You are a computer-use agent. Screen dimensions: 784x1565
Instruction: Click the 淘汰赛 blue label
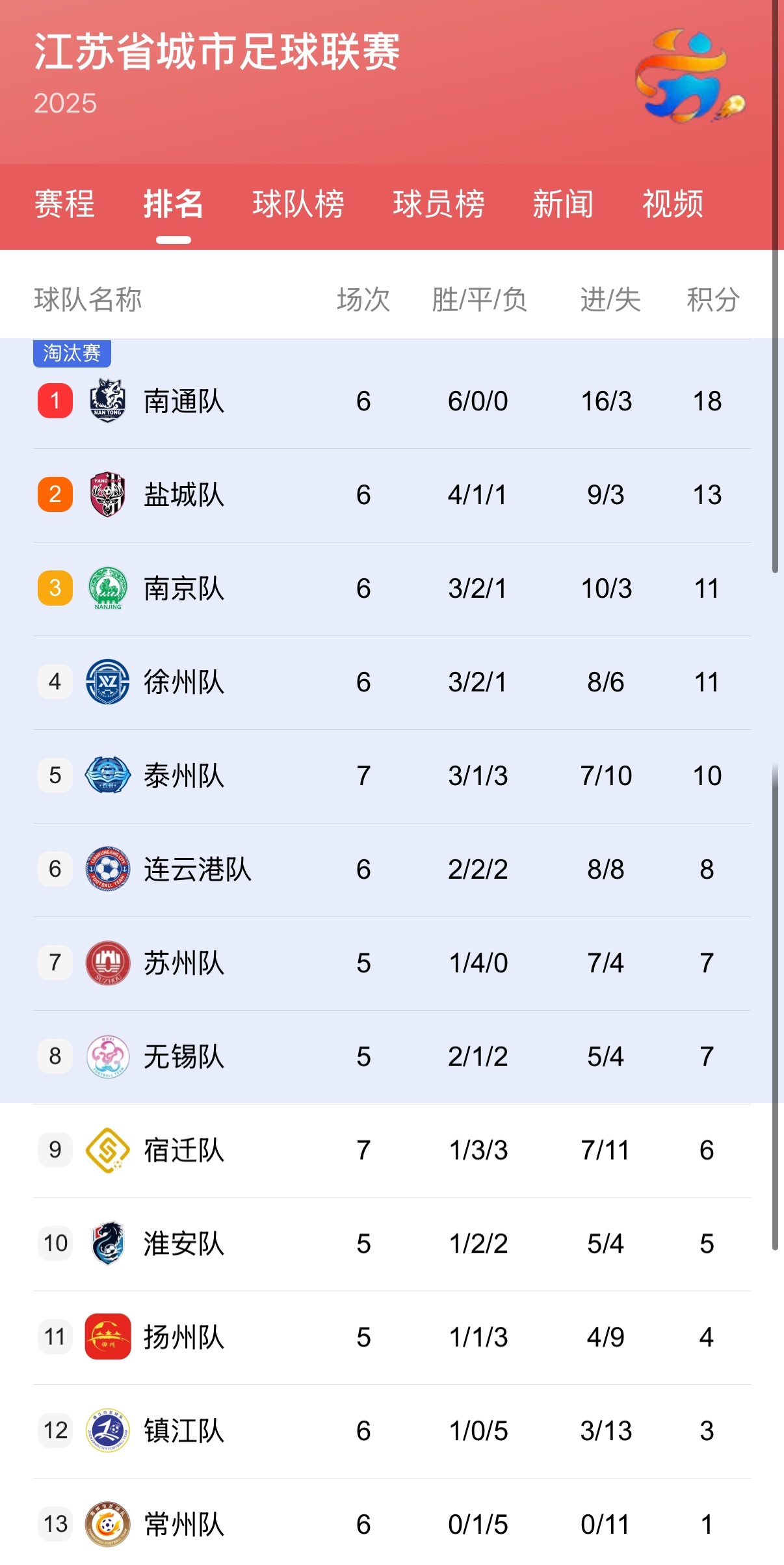click(72, 353)
